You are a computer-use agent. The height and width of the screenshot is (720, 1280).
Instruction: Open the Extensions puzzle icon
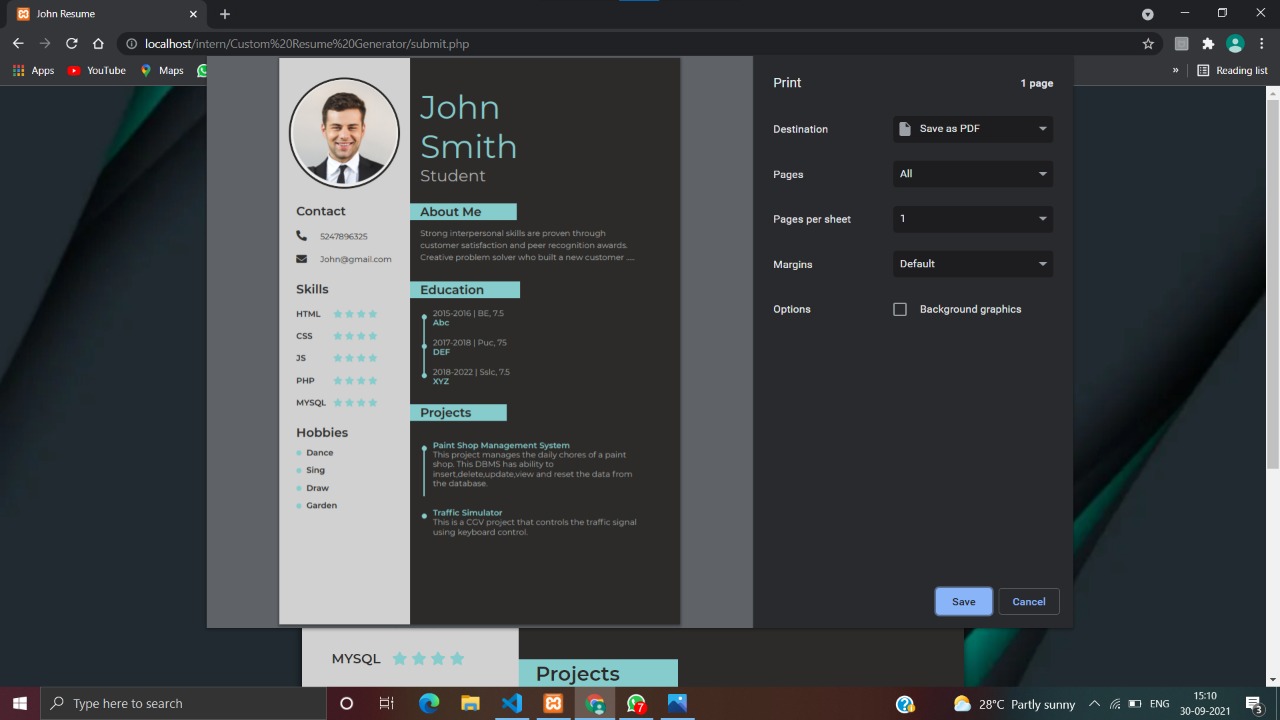(x=1208, y=44)
